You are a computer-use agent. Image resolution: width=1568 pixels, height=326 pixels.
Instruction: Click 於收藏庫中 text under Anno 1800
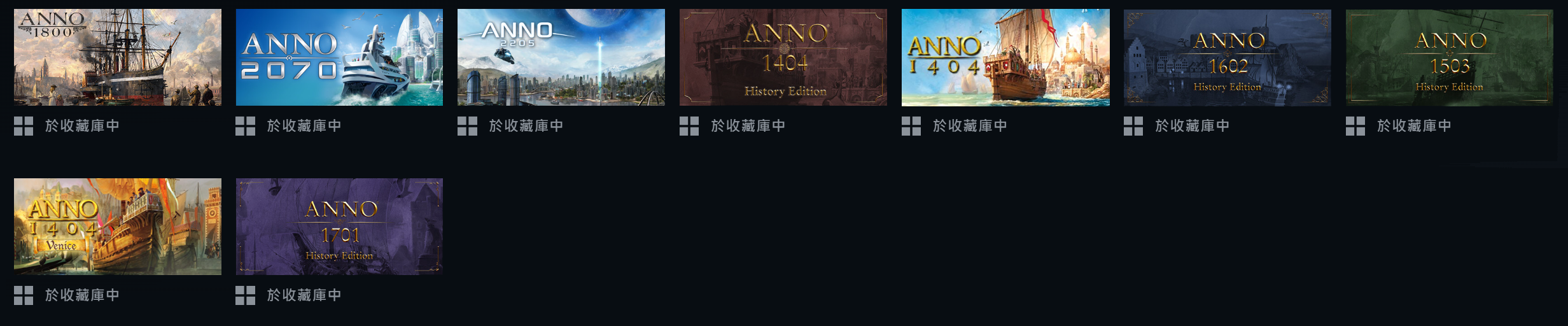pyautogui.click(x=82, y=126)
